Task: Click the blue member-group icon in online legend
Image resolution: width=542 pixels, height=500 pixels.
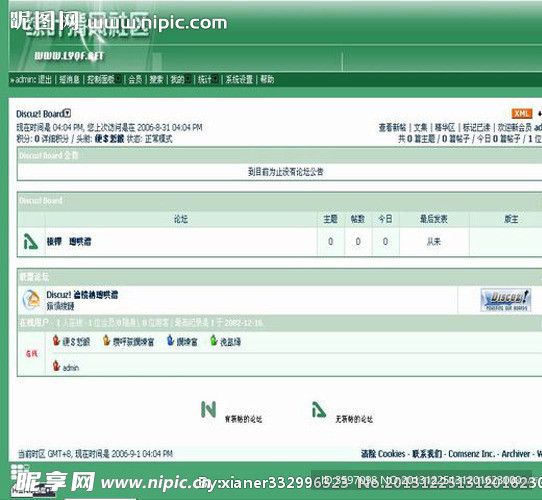Action: click(x=170, y=340)
